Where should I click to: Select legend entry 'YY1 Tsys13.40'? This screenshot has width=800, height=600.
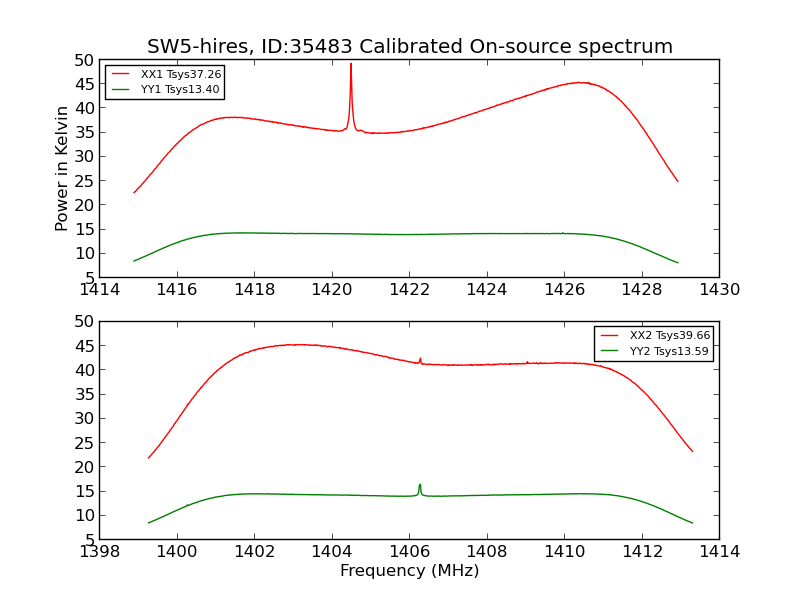point(180,89)
